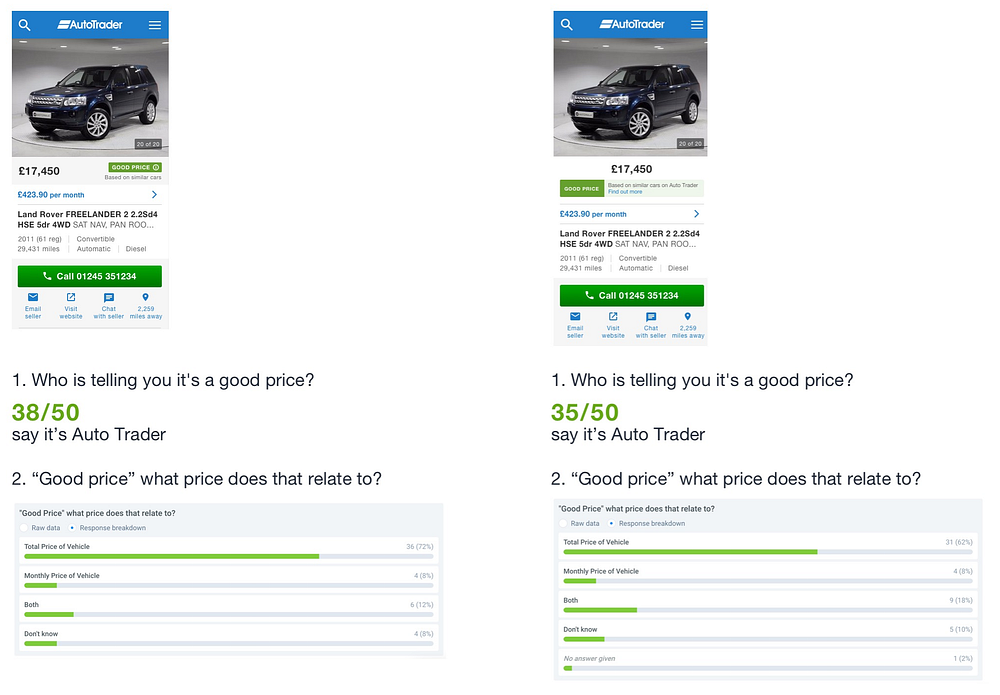The width and height of the screenshot is (1000, 695).
Task: Click Call 01245 351234 button in left mockup
Action: tap(90, 276)
